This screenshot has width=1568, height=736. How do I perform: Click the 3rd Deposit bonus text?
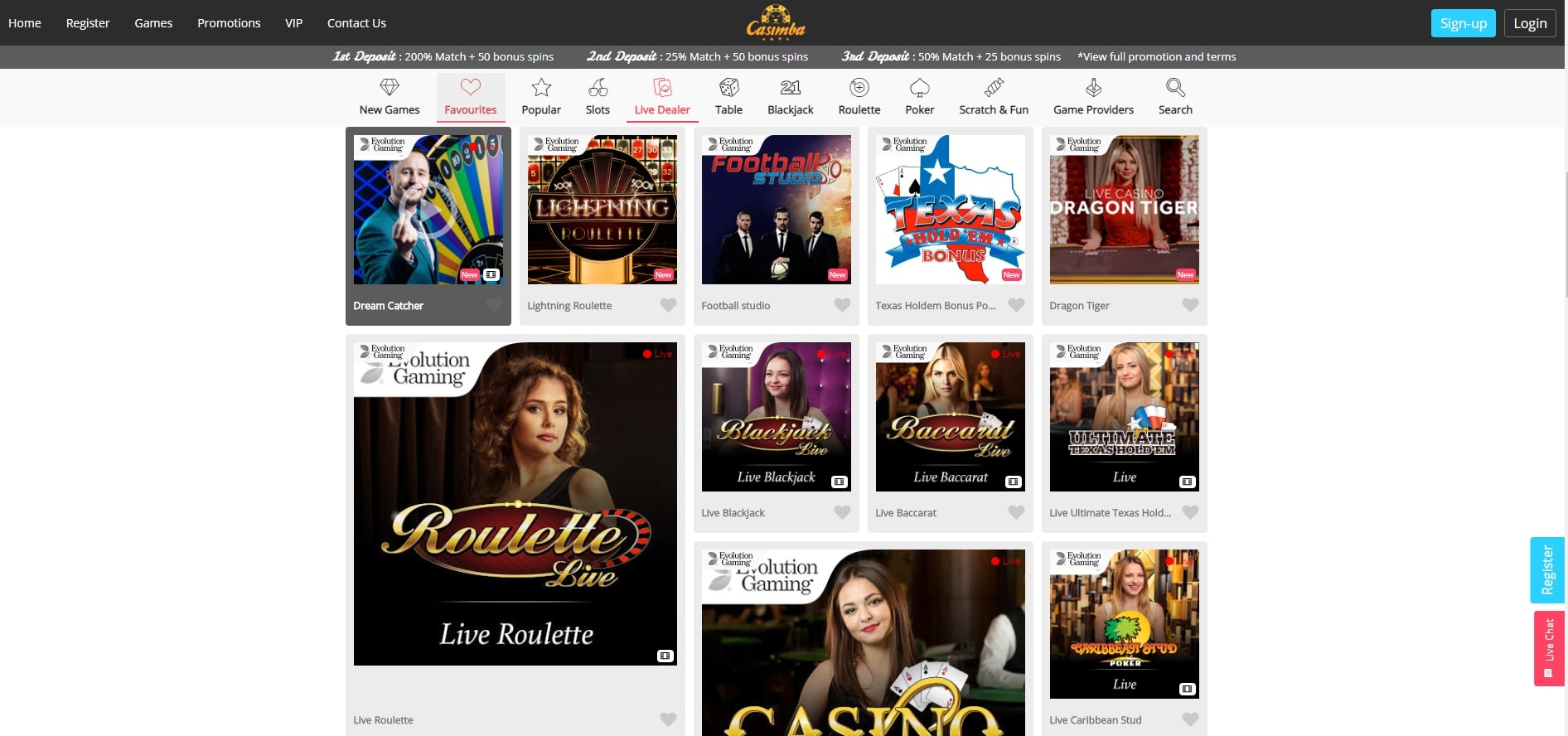tap(951, 56)
